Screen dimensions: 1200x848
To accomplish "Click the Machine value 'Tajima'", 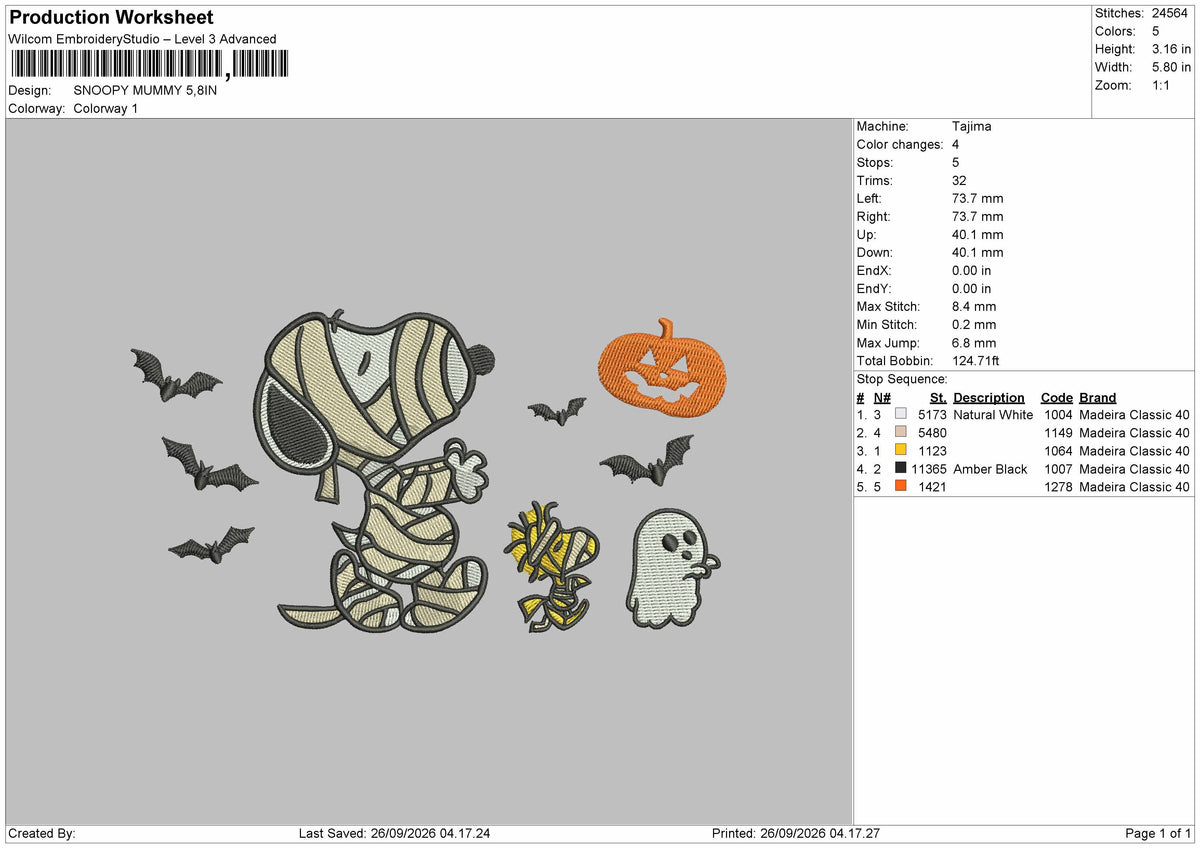I will [972, 127].
